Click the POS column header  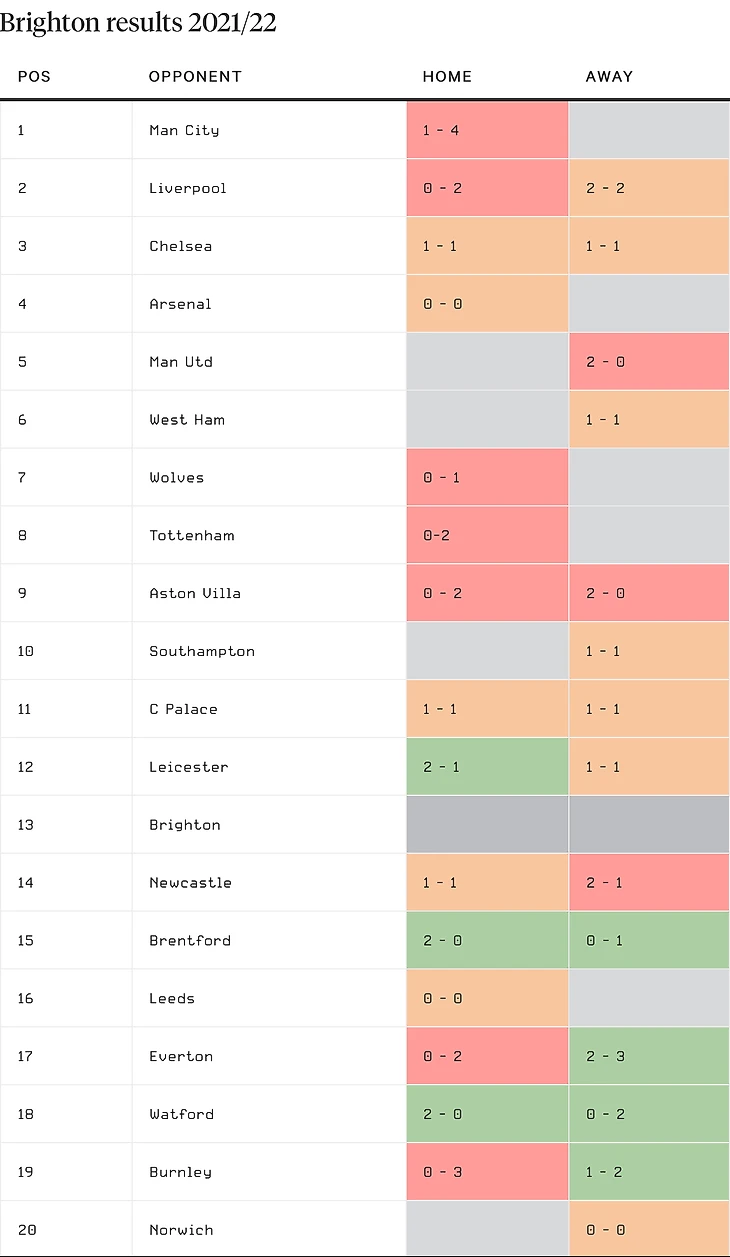click(x=34, y=77)
